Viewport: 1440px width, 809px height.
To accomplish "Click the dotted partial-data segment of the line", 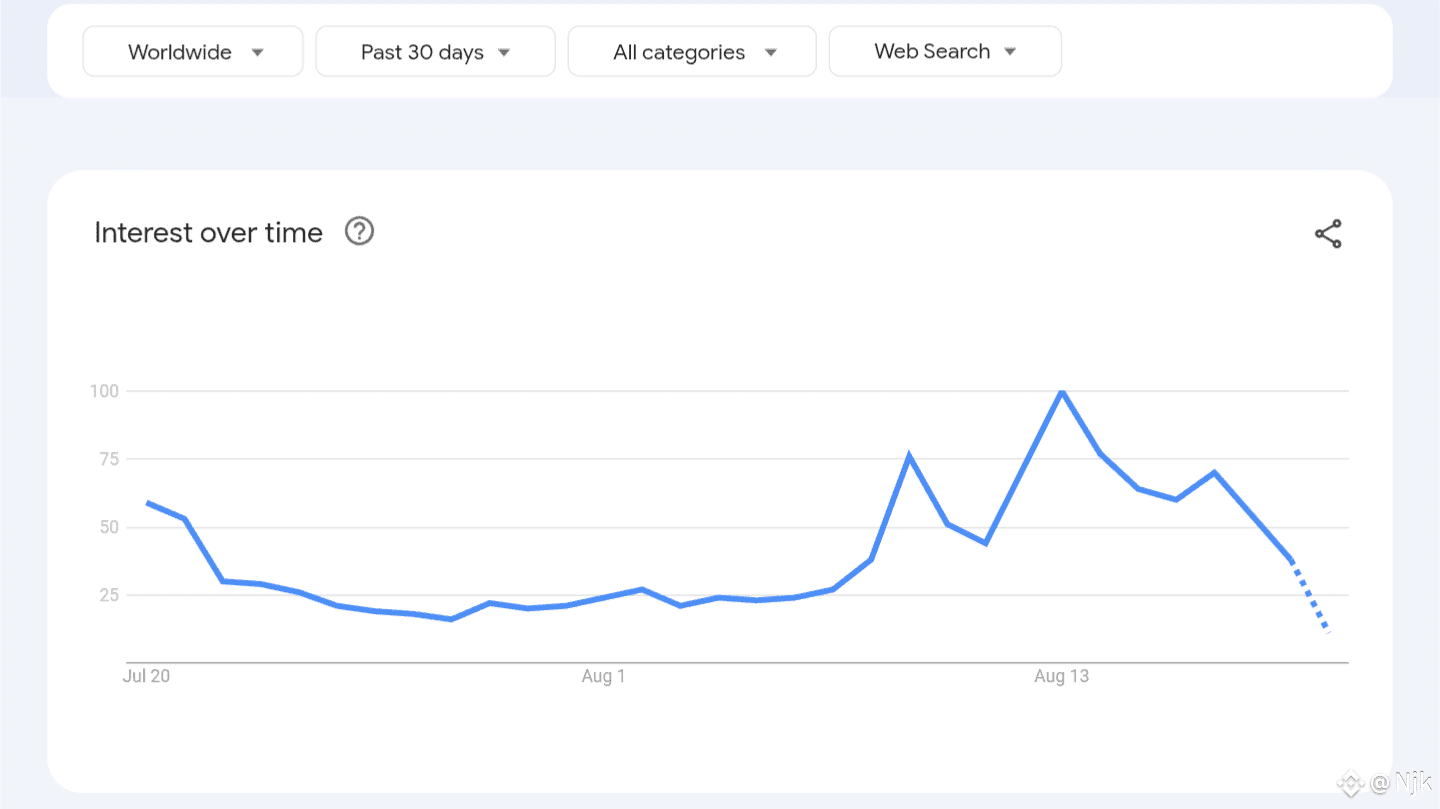I will coord(1310,598).
